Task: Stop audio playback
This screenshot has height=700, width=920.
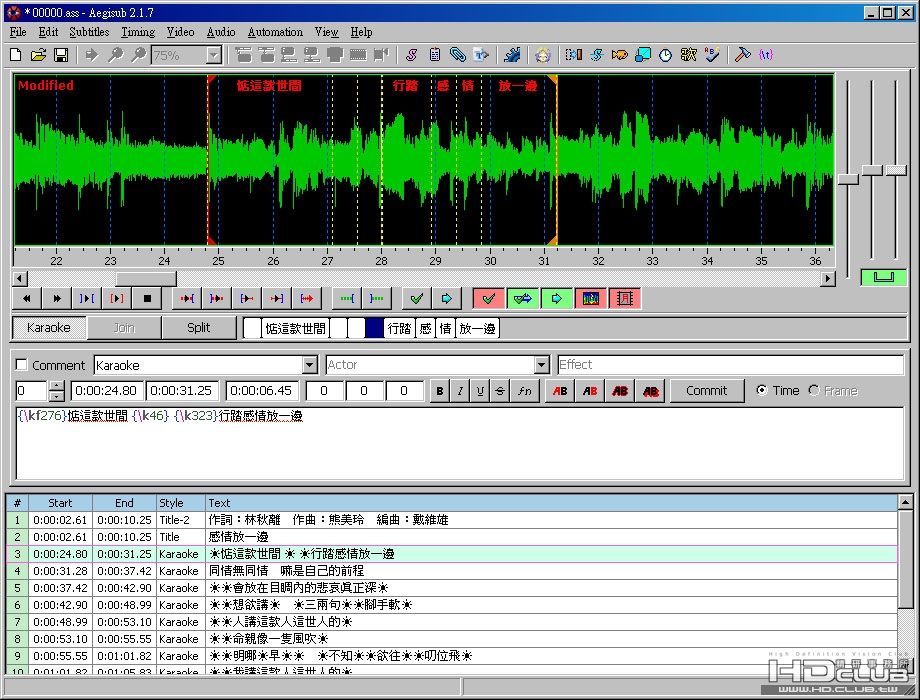Action: [147, 299]
